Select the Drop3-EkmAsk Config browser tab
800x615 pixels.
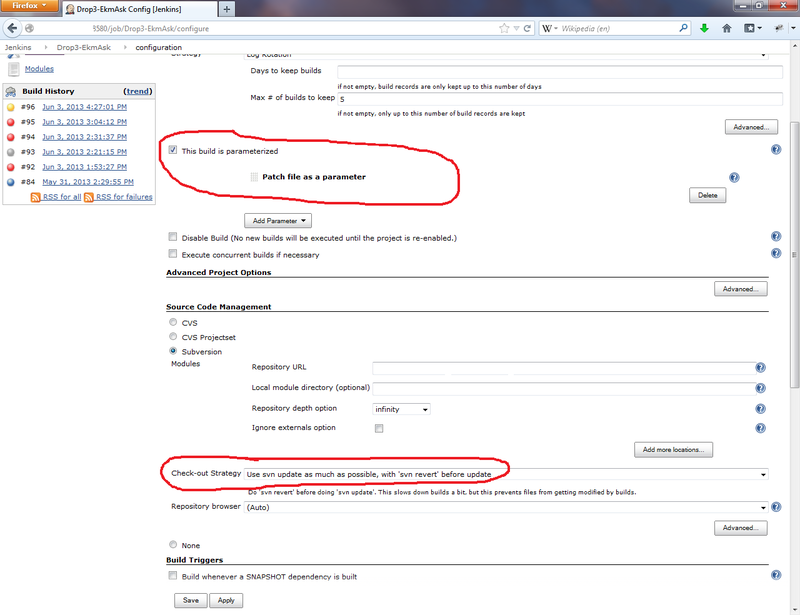[138, 9]
